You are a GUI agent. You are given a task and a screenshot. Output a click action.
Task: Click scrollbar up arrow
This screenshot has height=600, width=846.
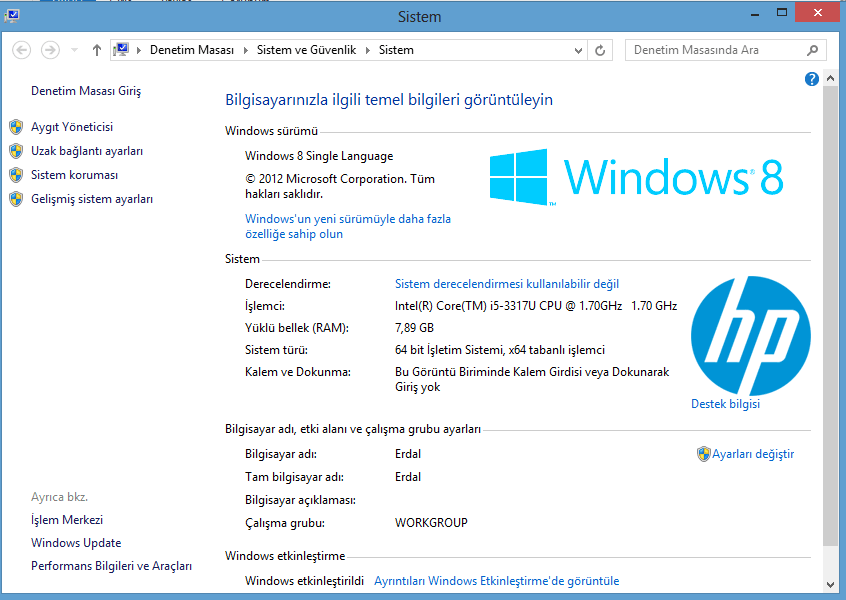pyautogui.click(x=830, y=79)
